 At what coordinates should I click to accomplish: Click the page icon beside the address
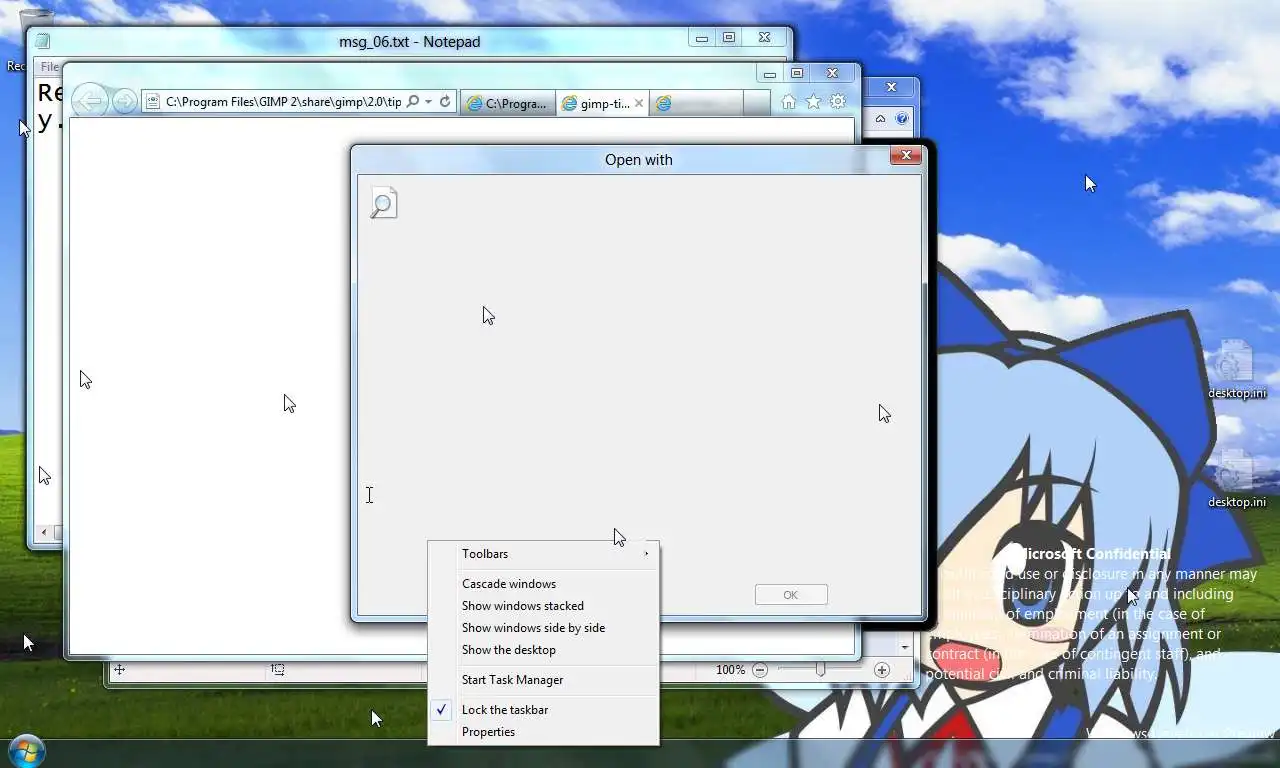click(153, 102)
